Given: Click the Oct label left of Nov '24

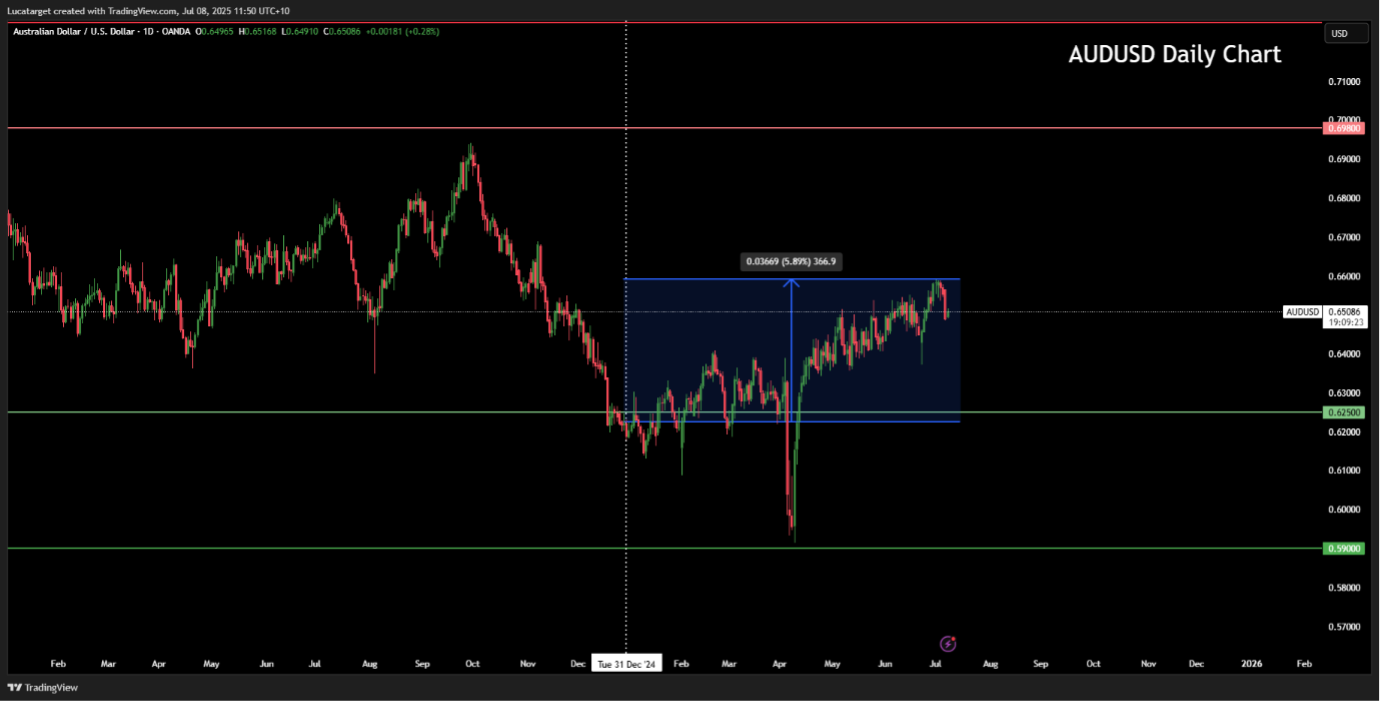Looking at the screenshot, I should click(472, 663).
